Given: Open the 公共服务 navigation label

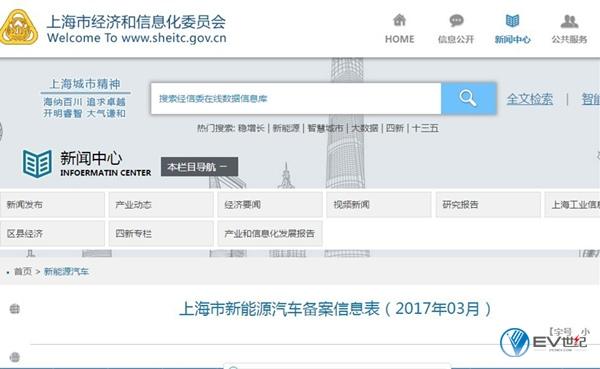Looking at the screenshot, I should (x=569, y=39).
